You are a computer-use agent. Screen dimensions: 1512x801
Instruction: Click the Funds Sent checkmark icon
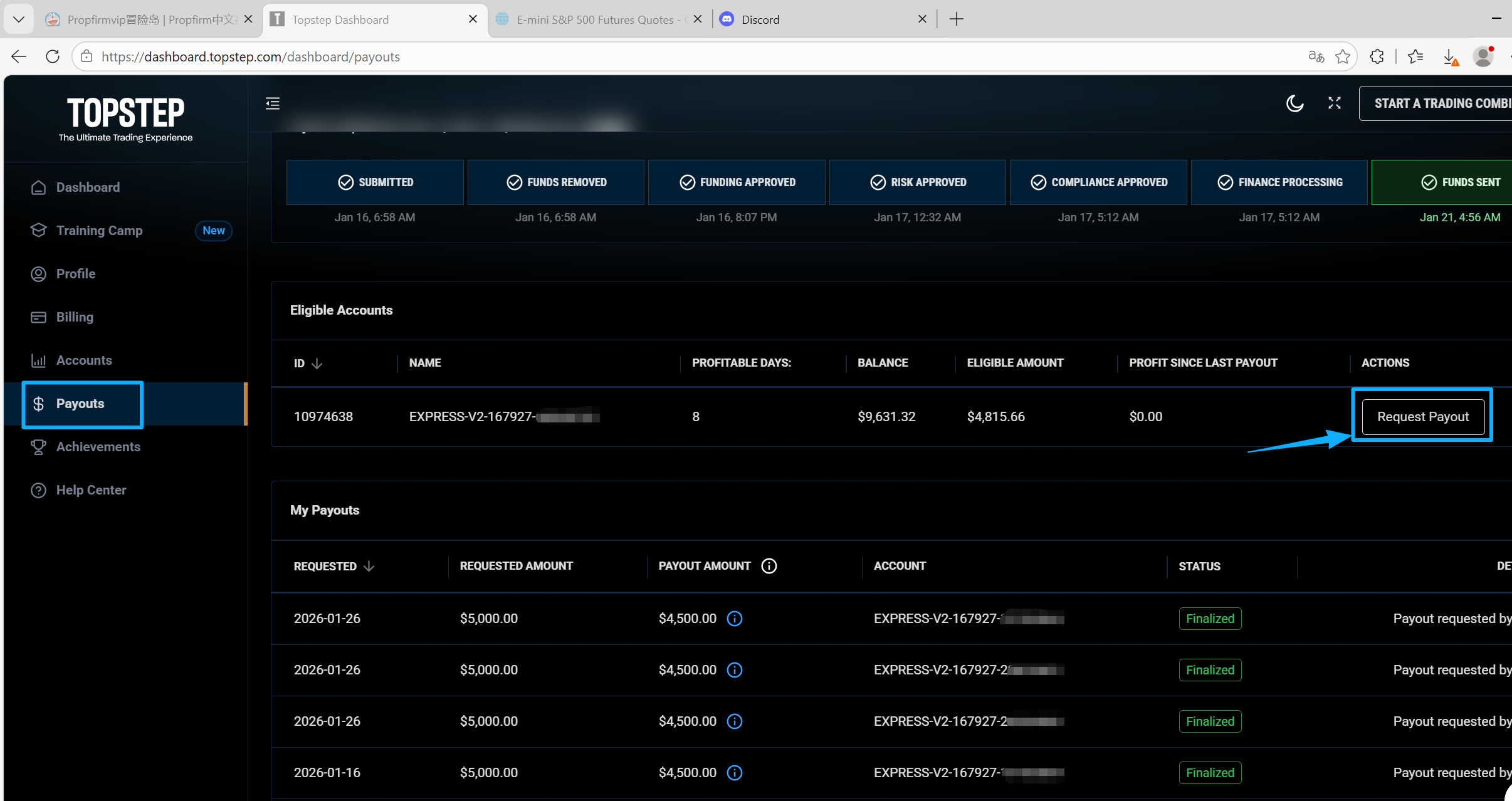click(1429, 182)
